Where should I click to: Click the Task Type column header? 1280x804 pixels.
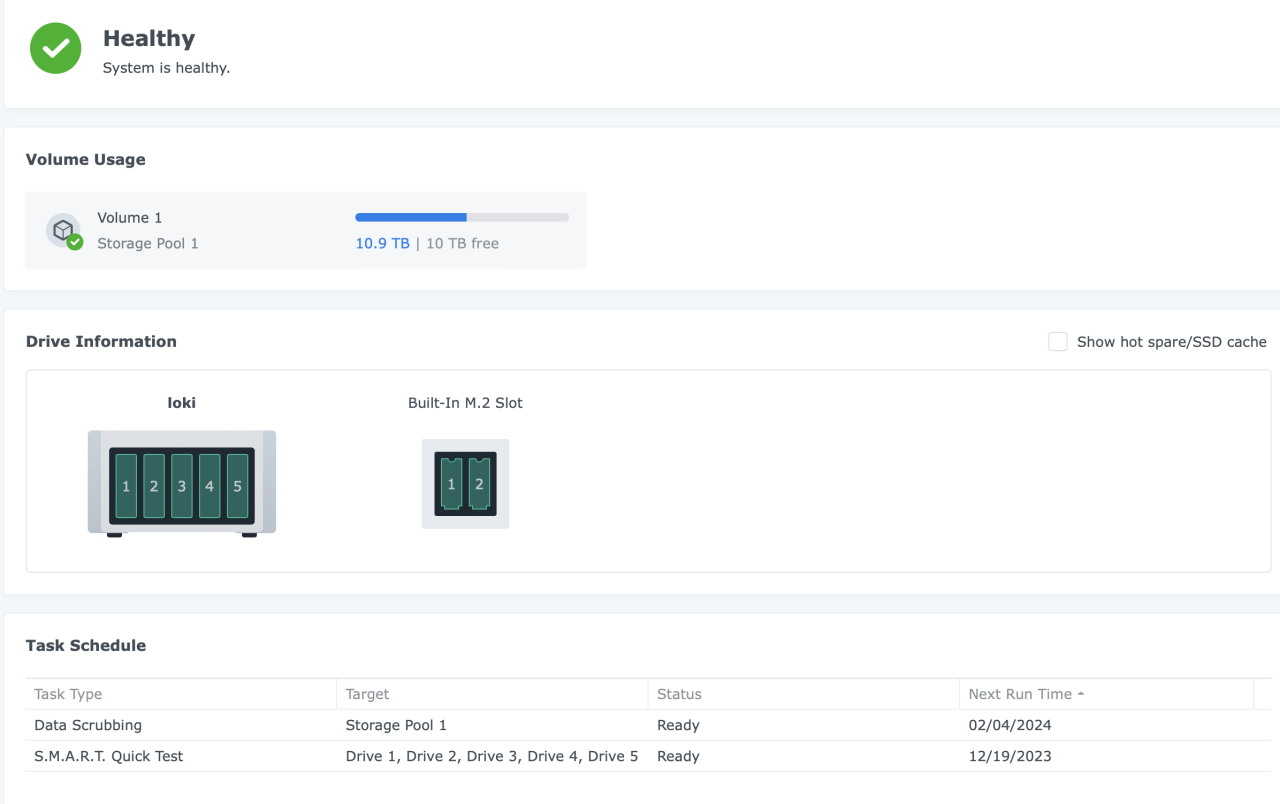pos(181,694)
